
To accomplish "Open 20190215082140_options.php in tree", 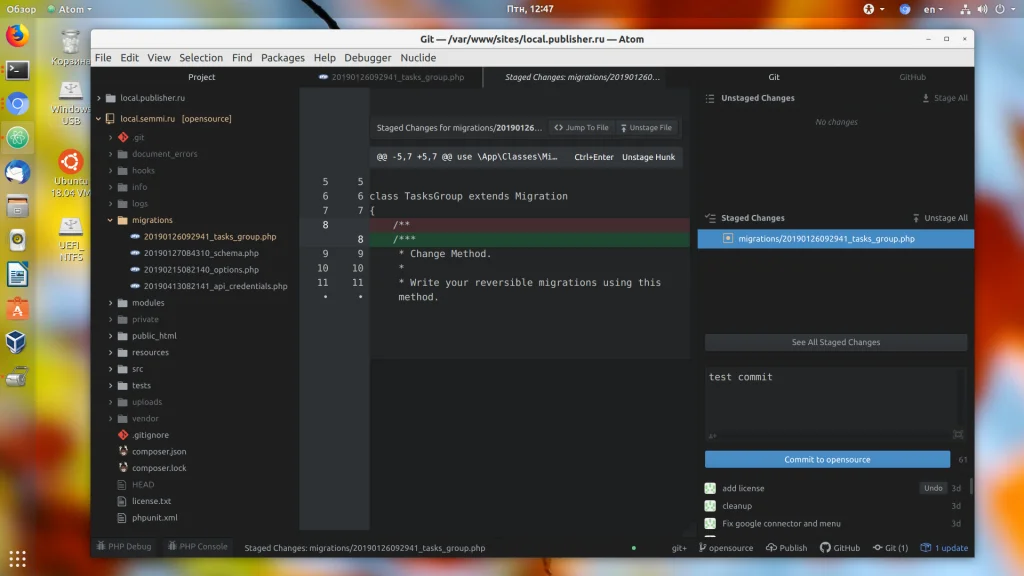I will [201, 270].
